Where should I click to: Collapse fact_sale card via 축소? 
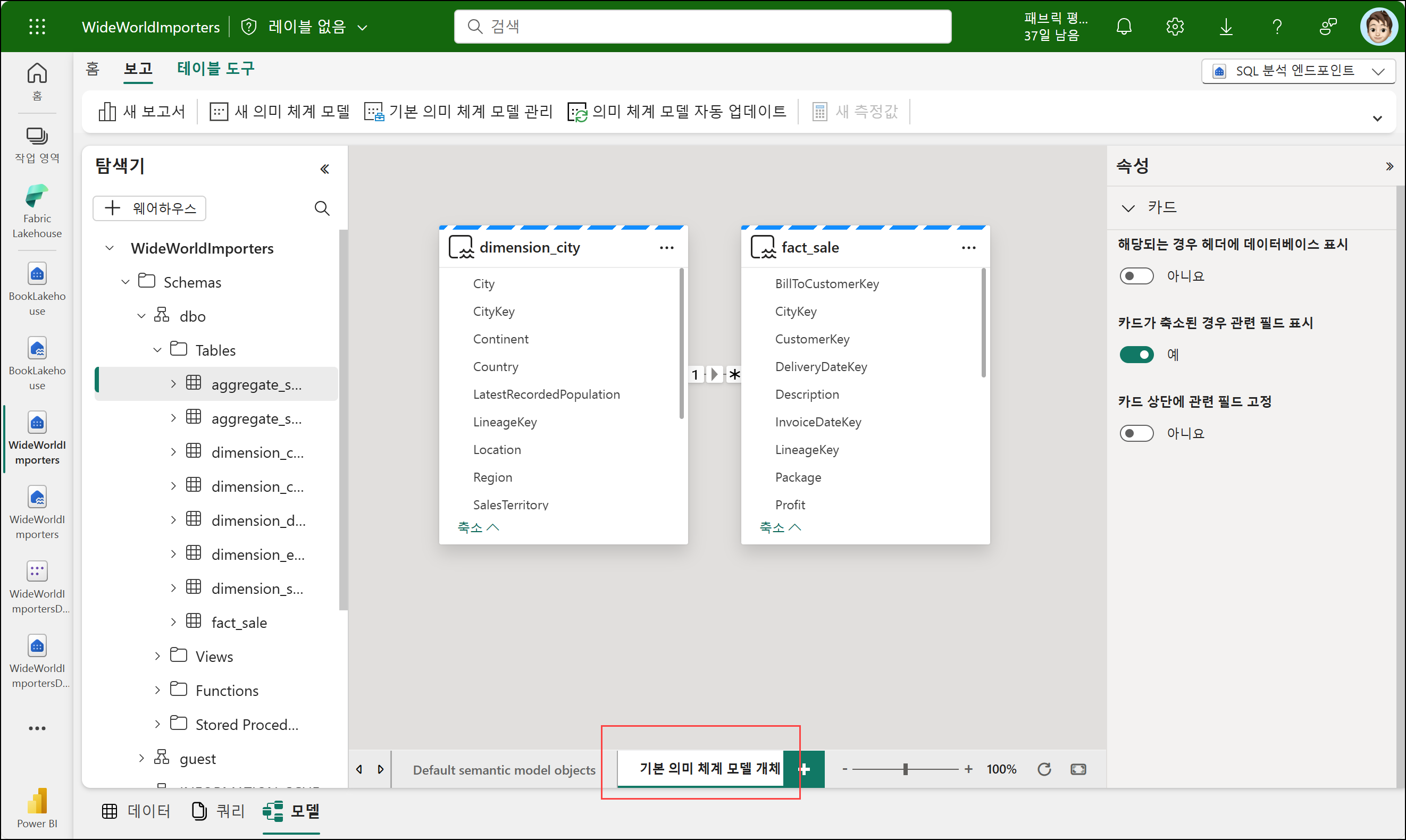pos(780,527)
